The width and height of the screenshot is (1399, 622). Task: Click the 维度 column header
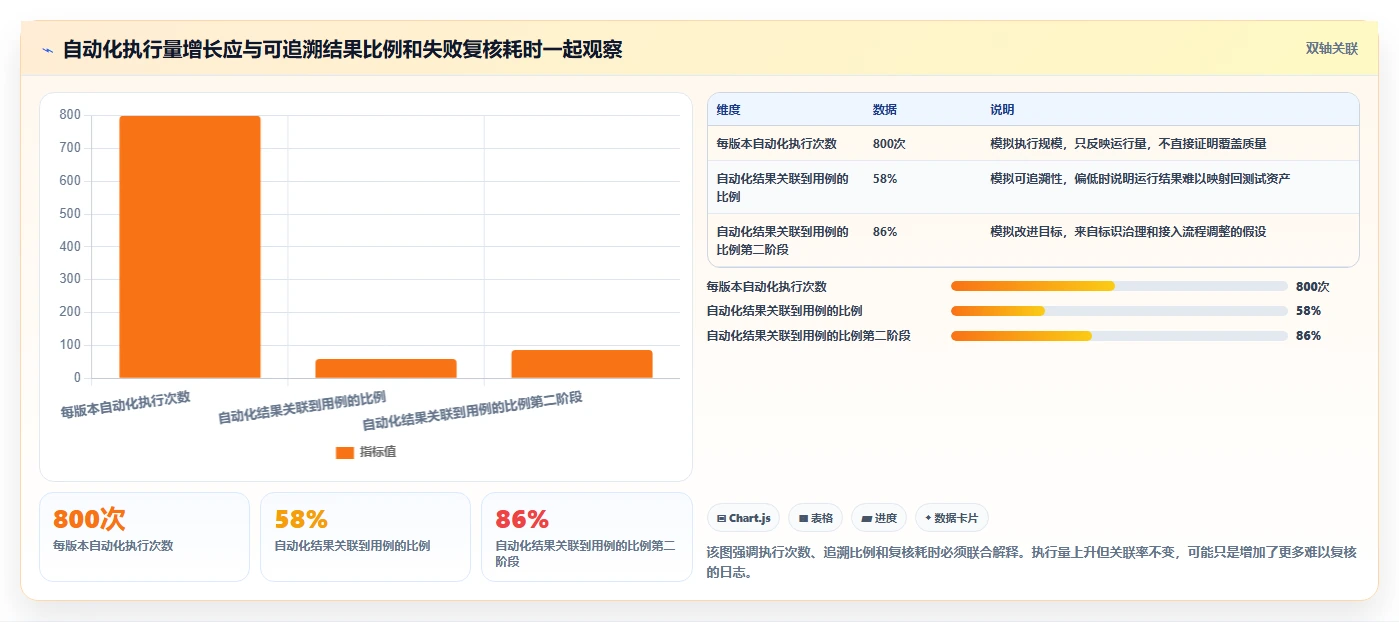(x=728, y=110)
